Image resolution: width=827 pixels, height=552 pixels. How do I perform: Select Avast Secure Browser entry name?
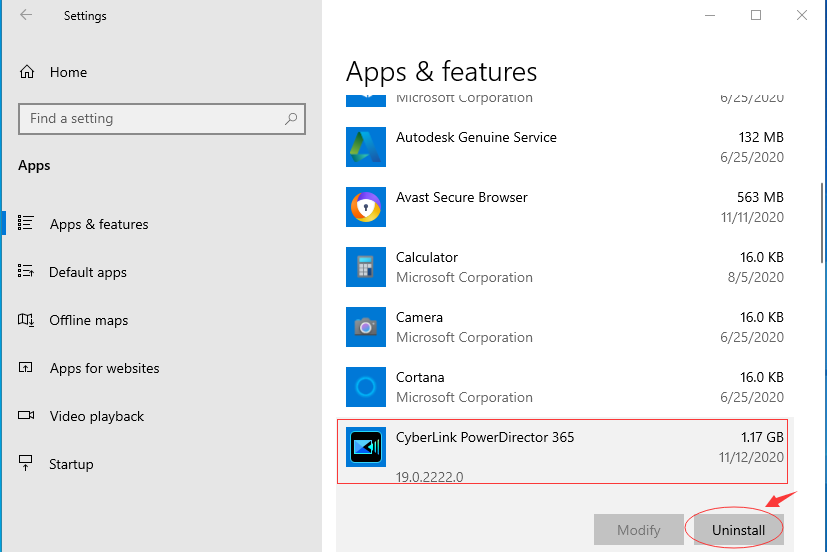coord(461,198)
